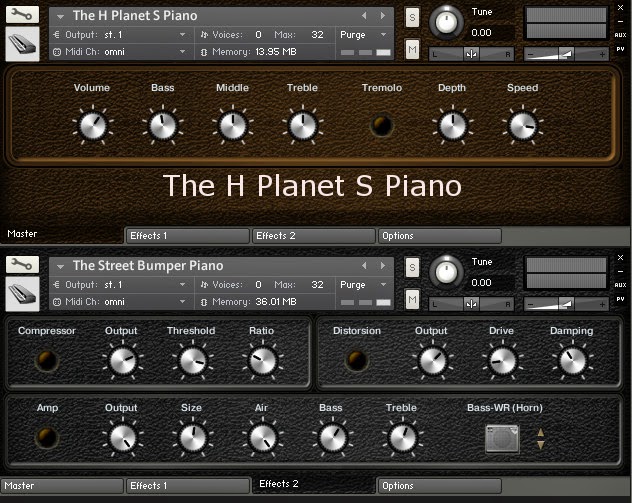Click the keyboard instrument icon of Street Bumper Piano

click(22, 294)
